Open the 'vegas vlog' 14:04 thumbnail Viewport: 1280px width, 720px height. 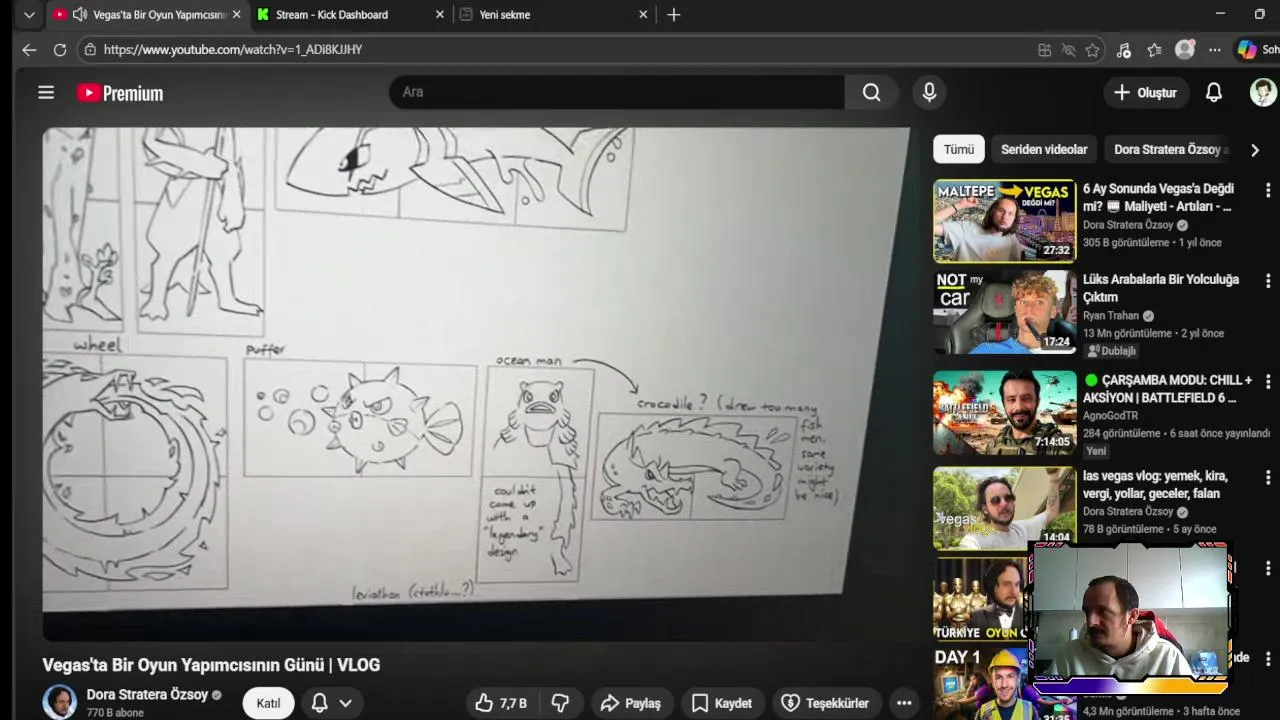pos(1004,508)
